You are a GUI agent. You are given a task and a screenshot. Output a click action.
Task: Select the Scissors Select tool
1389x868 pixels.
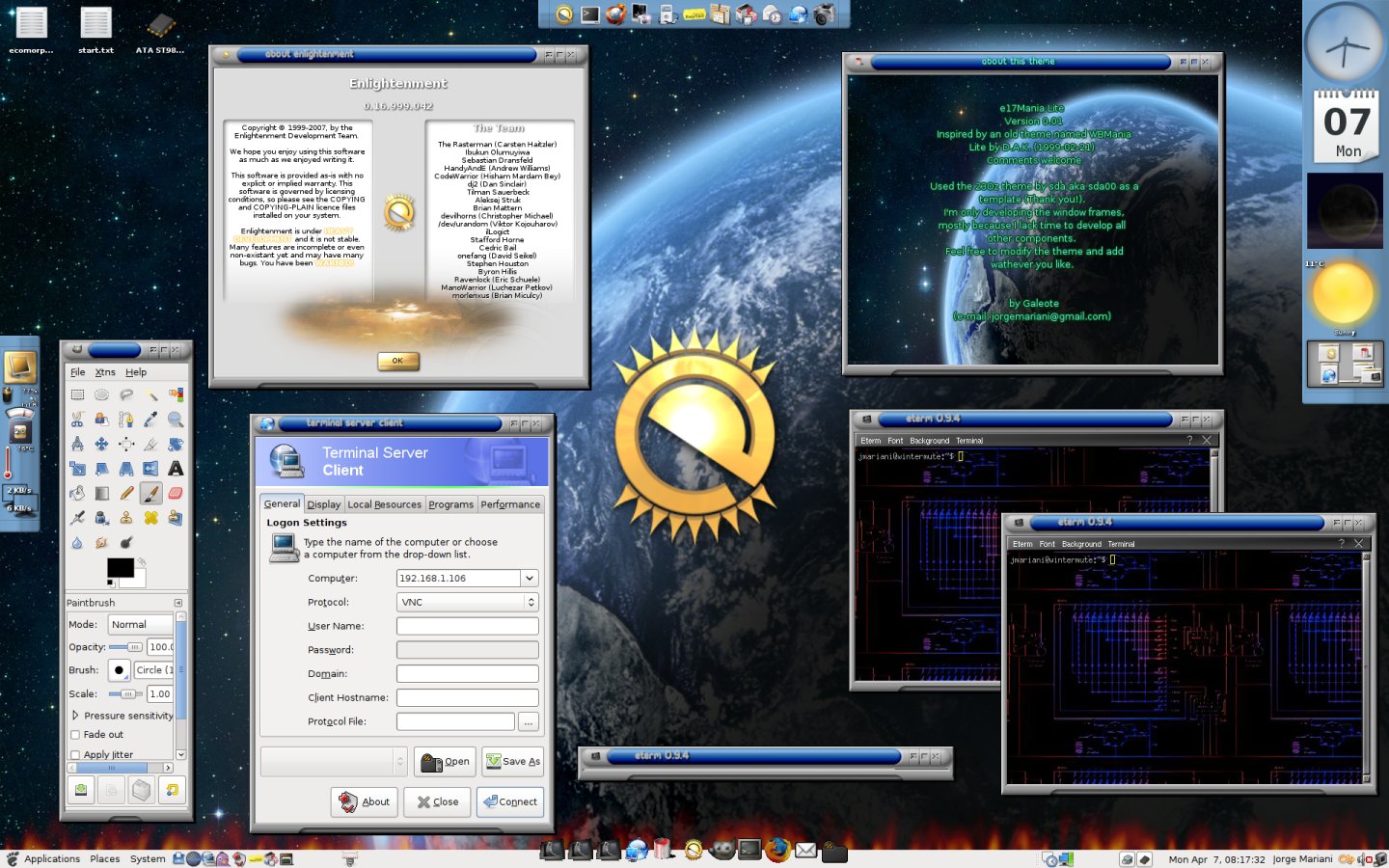pyautogui.click(x=77, y=420)
